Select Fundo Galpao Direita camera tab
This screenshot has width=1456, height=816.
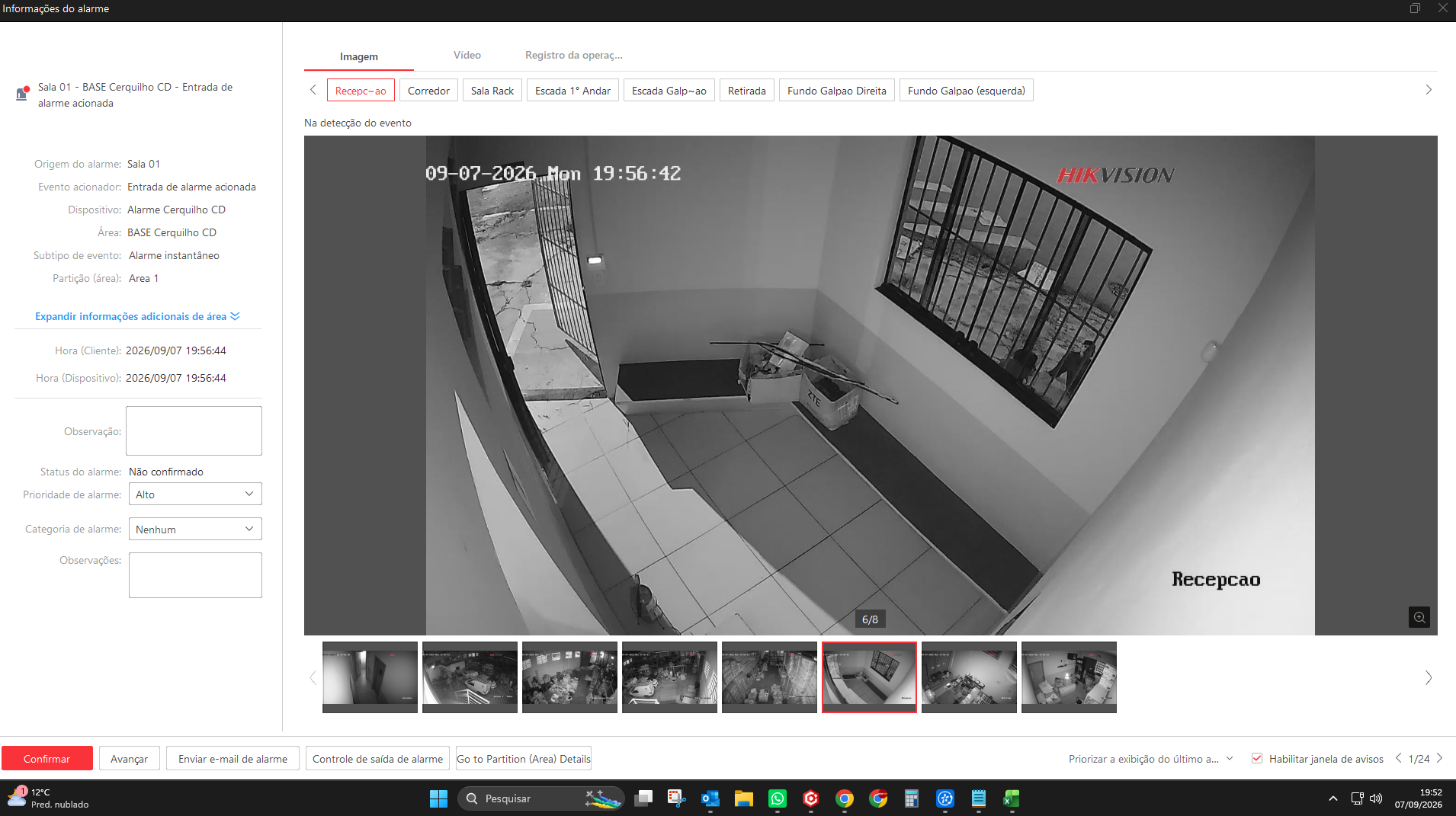pos(837,90)
